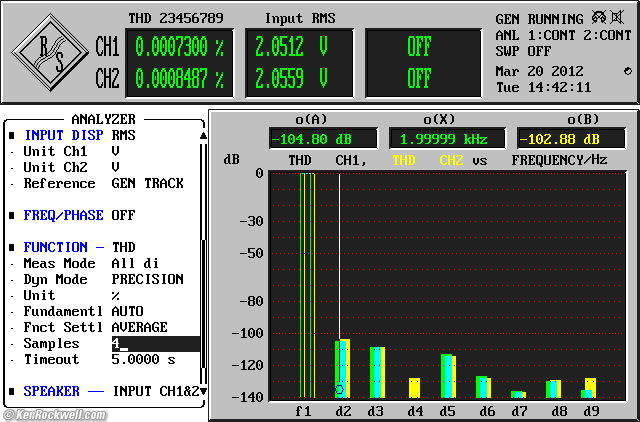640x422 pixels.
Task: Click the CH2 THD reading 0.0008487 %
Action: (x=179, y=78)
